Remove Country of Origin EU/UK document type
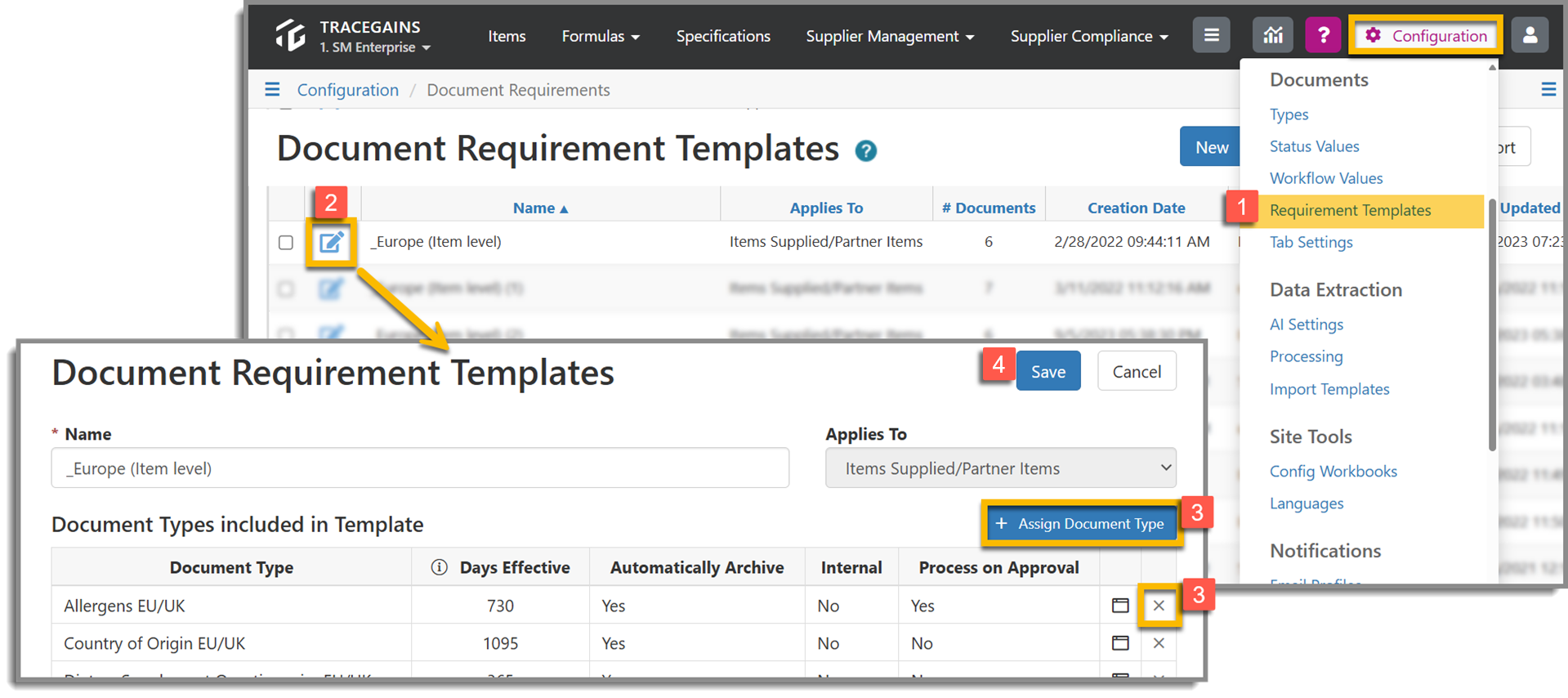 [x=1159, y=643]
